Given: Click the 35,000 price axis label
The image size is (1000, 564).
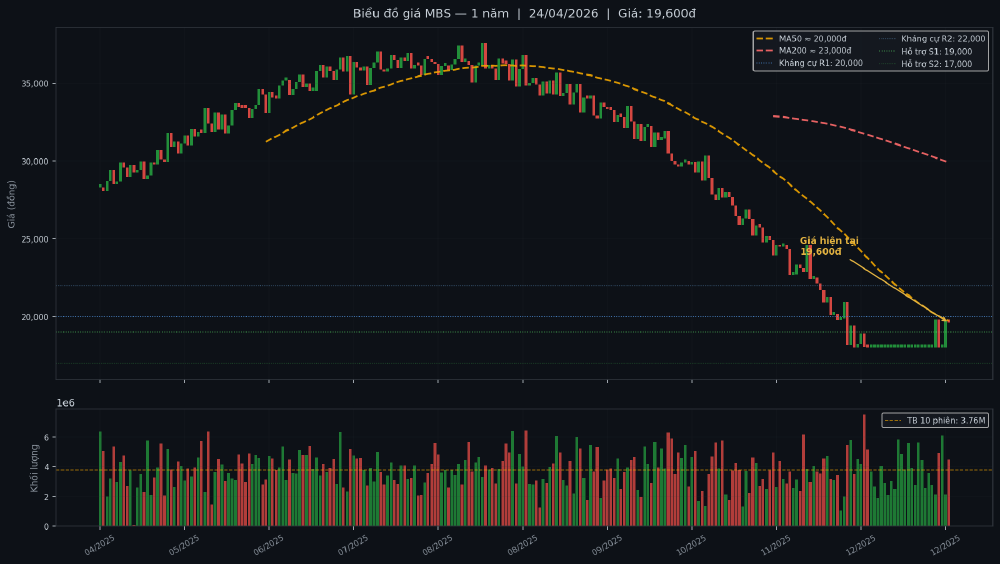Looking at the screenshot, I should pos(34,84).
